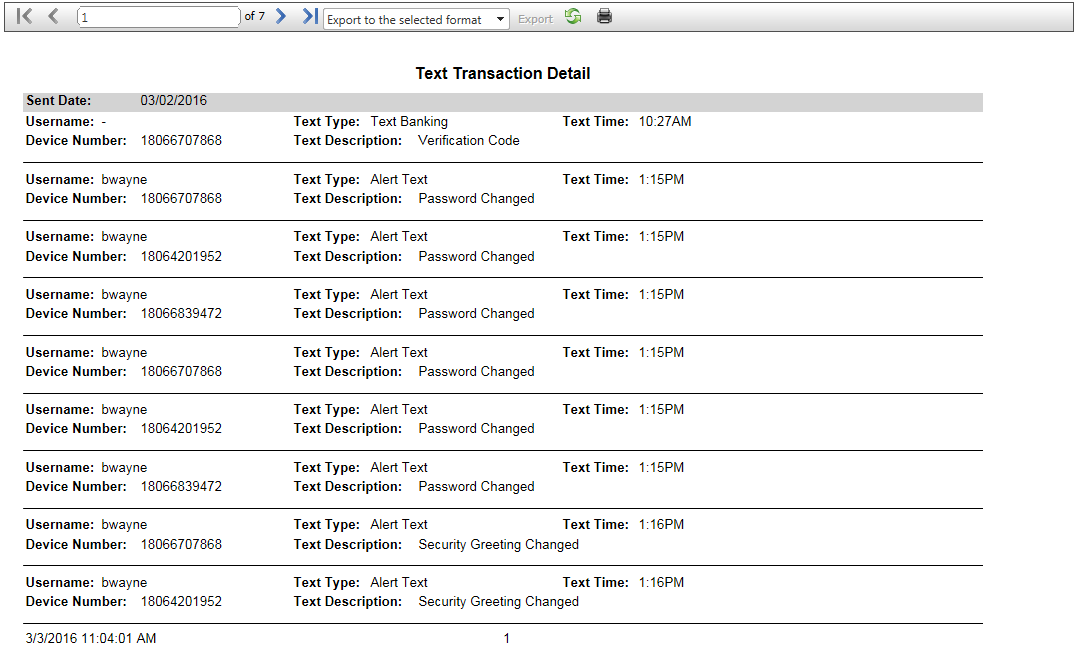
Task: Click into the current page number field
Action: click(x=158, y=17)
